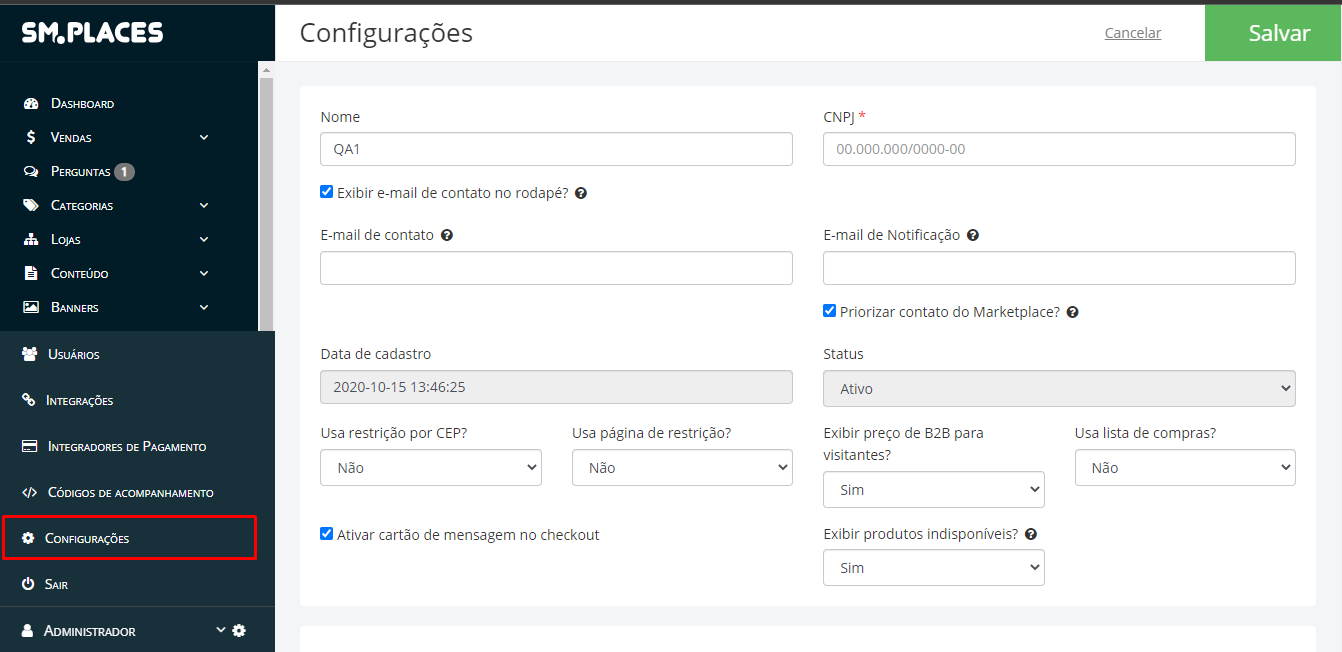Click the Cancelar link
1342x652 pixels.
tap(1133, 33)
